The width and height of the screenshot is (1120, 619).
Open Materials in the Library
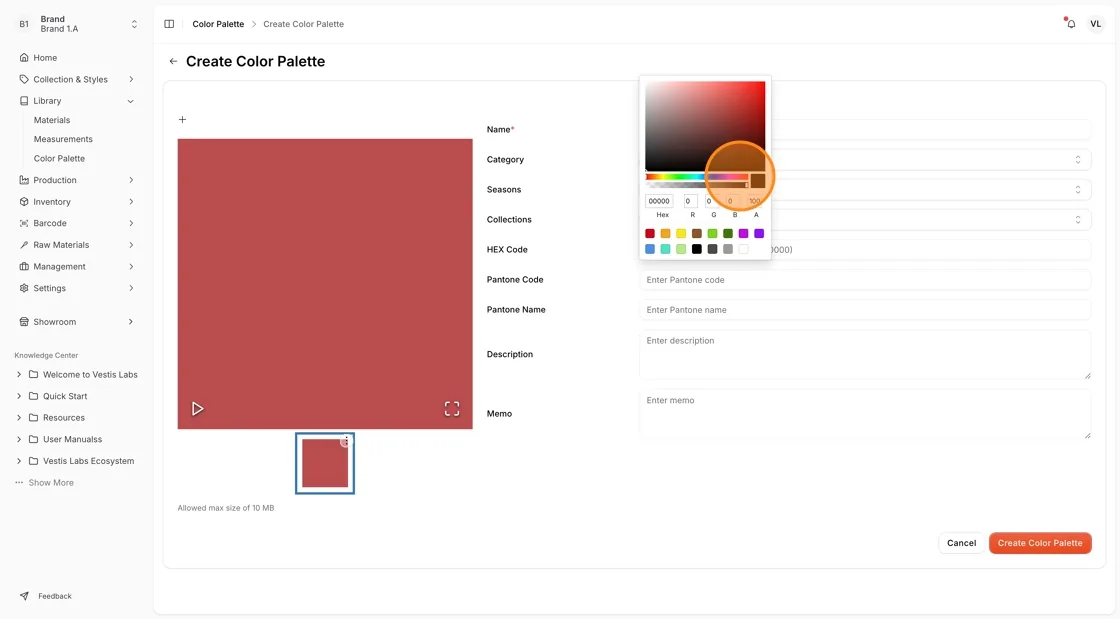tap(51, 120)
